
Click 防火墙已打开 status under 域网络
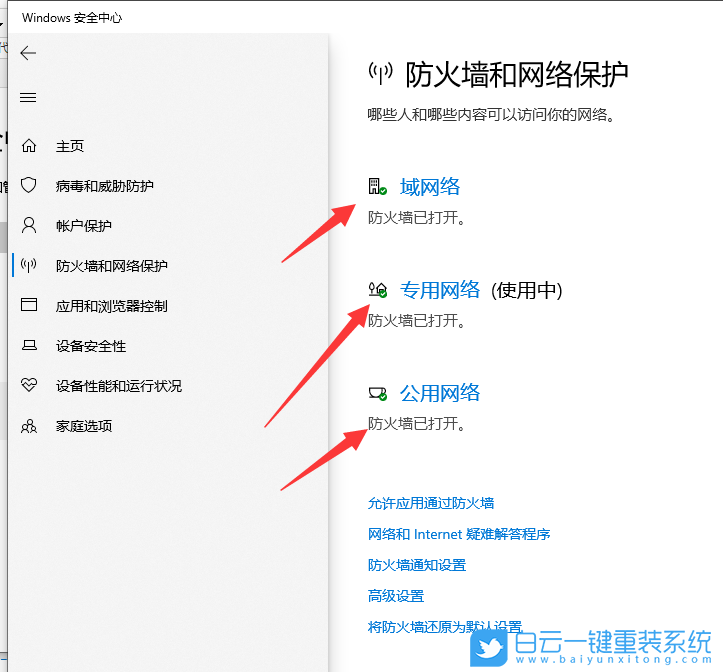coord(416,218)
